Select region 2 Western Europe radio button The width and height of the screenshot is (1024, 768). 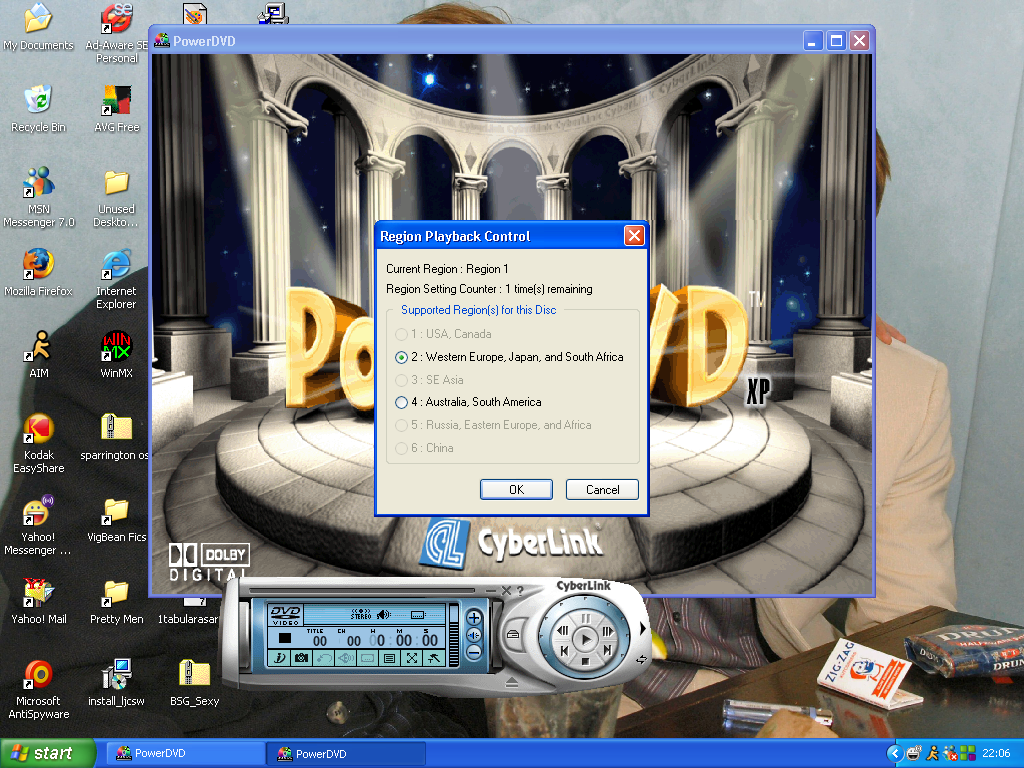pyautogui.click(x=401, y=357)
